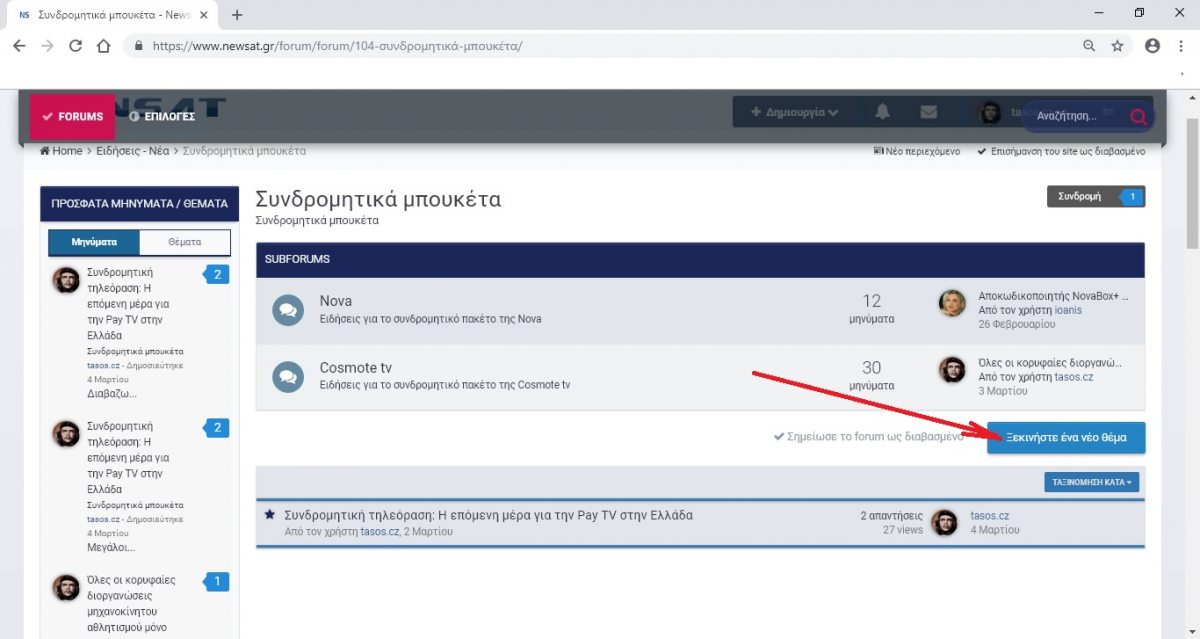Go back using the browser back arrow
1200x639 pixels.
pyautogui.click(x=19, y=46)
